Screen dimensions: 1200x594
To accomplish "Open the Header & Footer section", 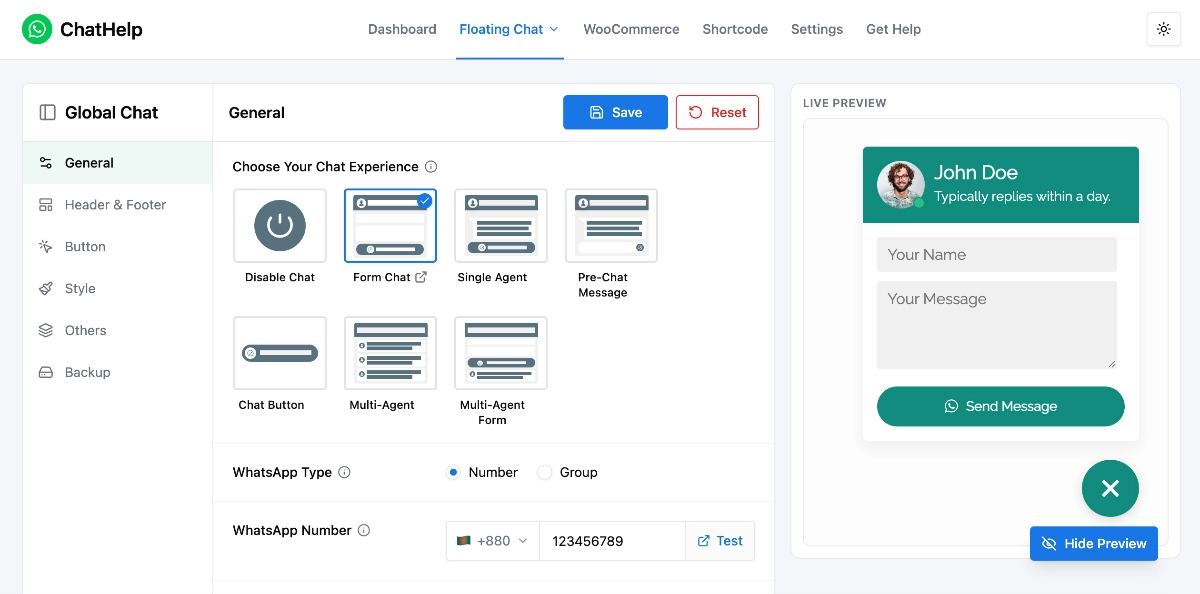I will tap(118, 205).
